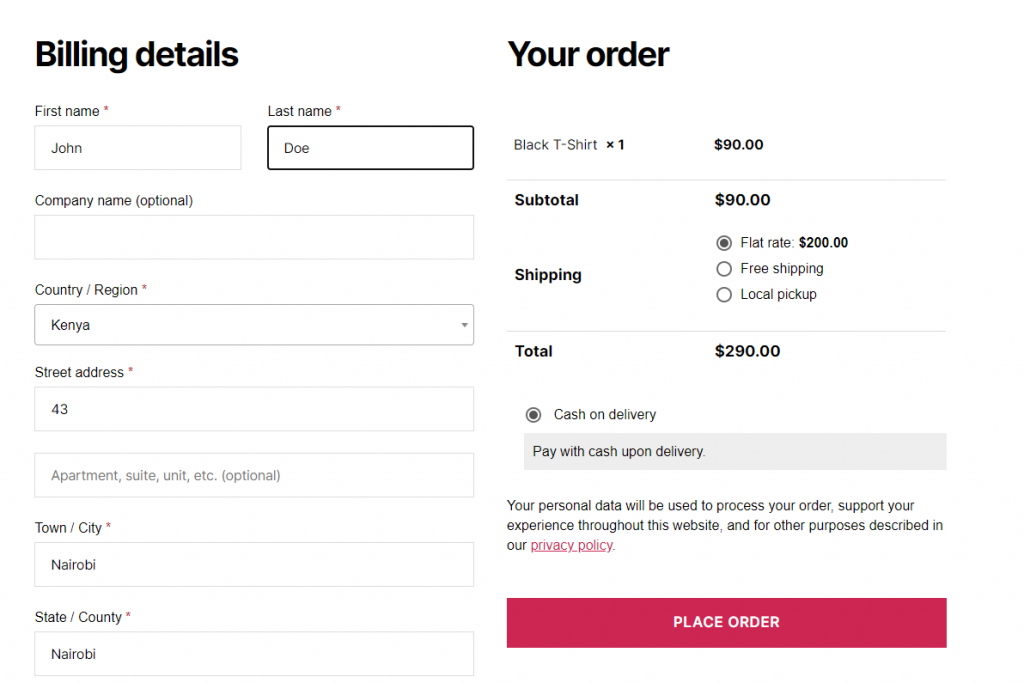This screenshot has height=683, width=1024.
Task: Select the Street address field showing 43
Action: pos(254,409)
